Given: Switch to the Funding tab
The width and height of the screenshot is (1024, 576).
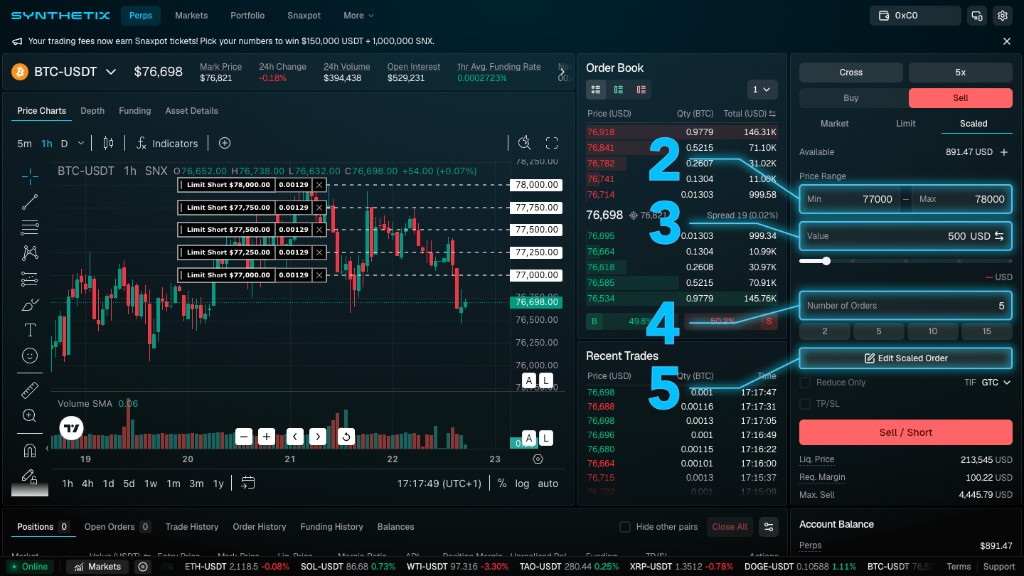Looking at the screenshot, I should click(135, 111).
